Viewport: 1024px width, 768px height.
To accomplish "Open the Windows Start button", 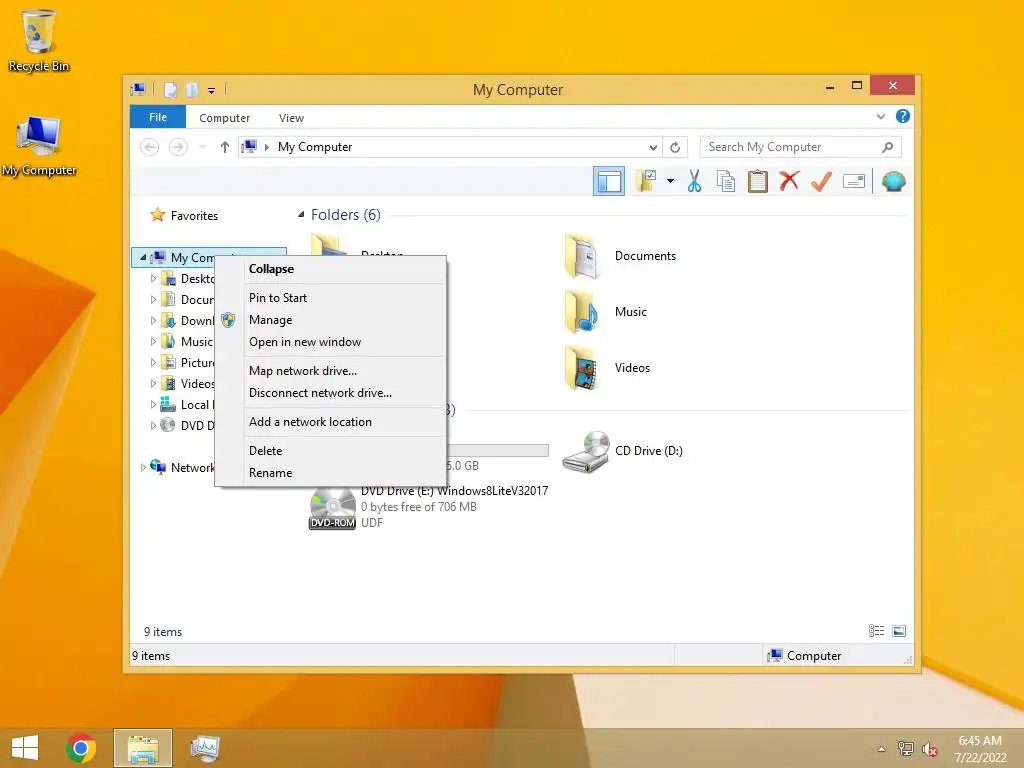I will [x=25, y=748].
